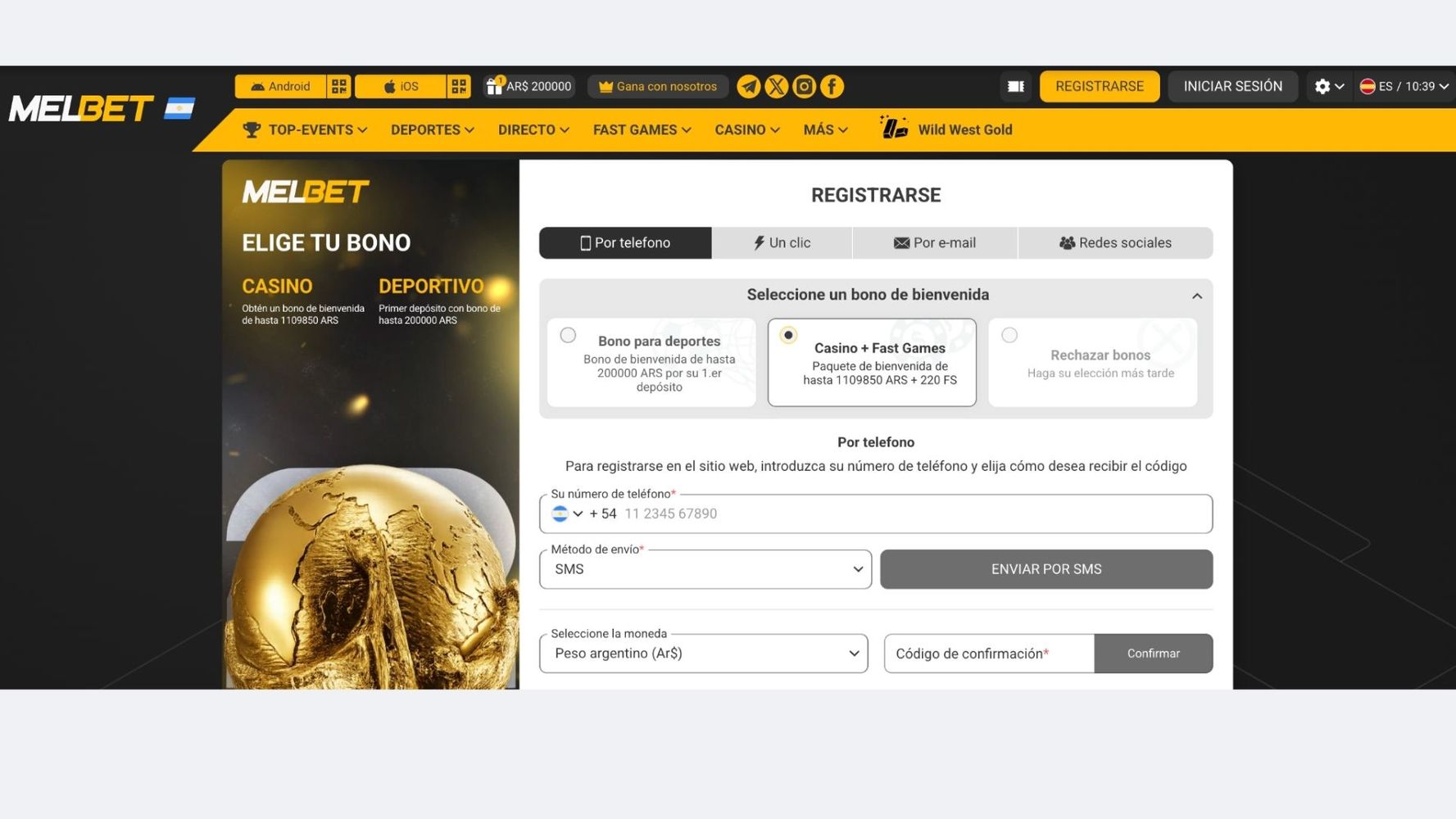This screenshot has width=1456, height=819.
Task: Select the Por telefono registration tab
Action: click(625, 242)
